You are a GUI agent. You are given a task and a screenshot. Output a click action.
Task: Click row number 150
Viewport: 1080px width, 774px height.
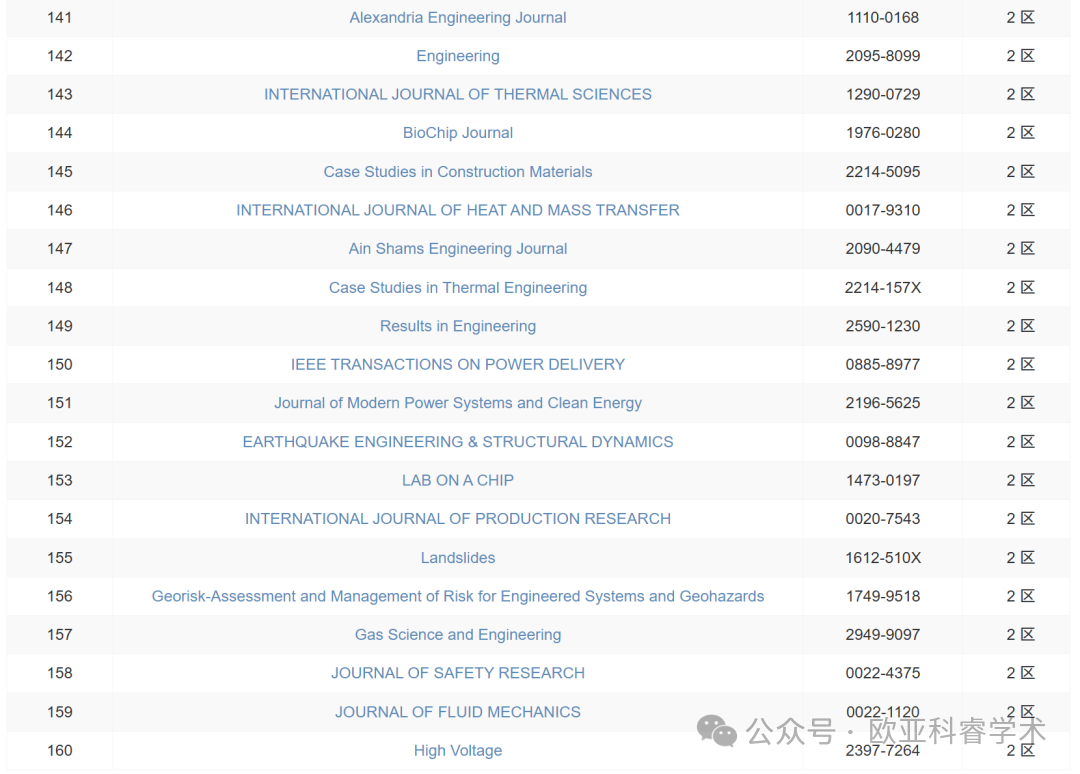(59, 364)
